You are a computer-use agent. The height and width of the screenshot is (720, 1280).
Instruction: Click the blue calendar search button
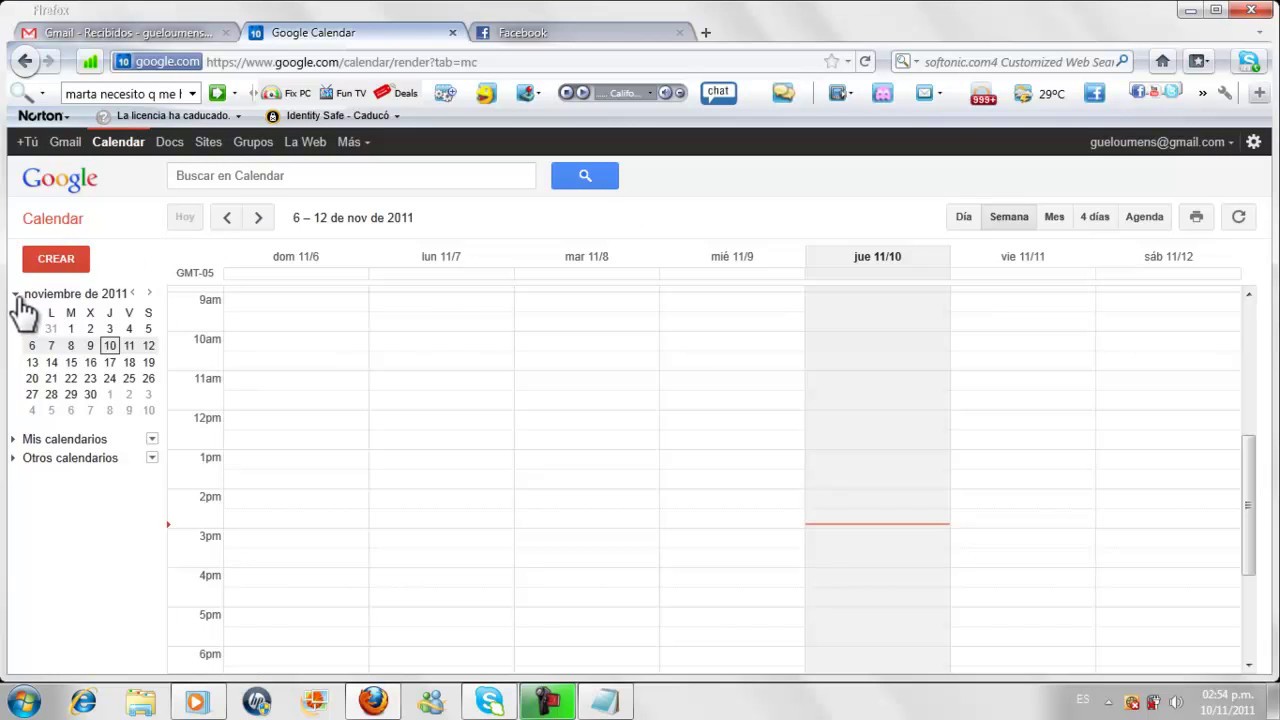585,176
